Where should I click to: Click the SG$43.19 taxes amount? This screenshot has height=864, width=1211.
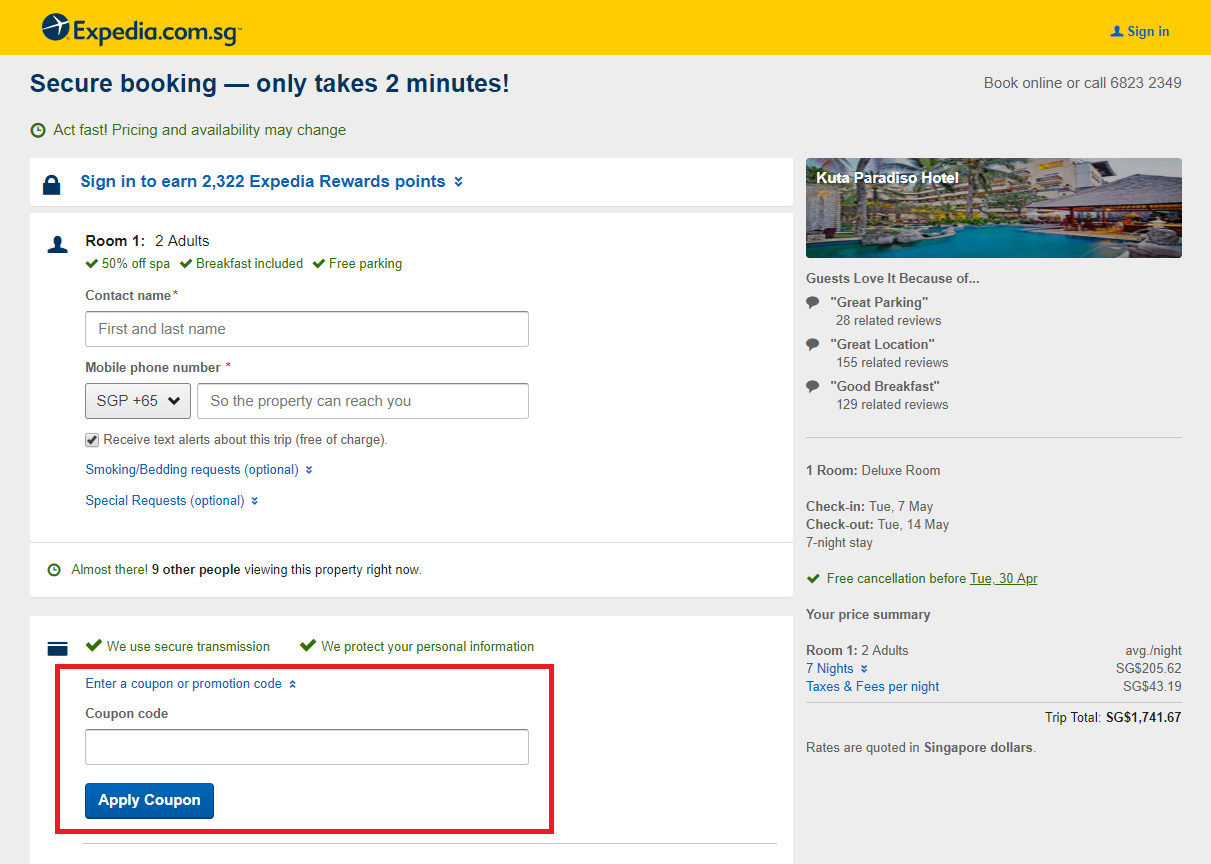pos(1152,687)
